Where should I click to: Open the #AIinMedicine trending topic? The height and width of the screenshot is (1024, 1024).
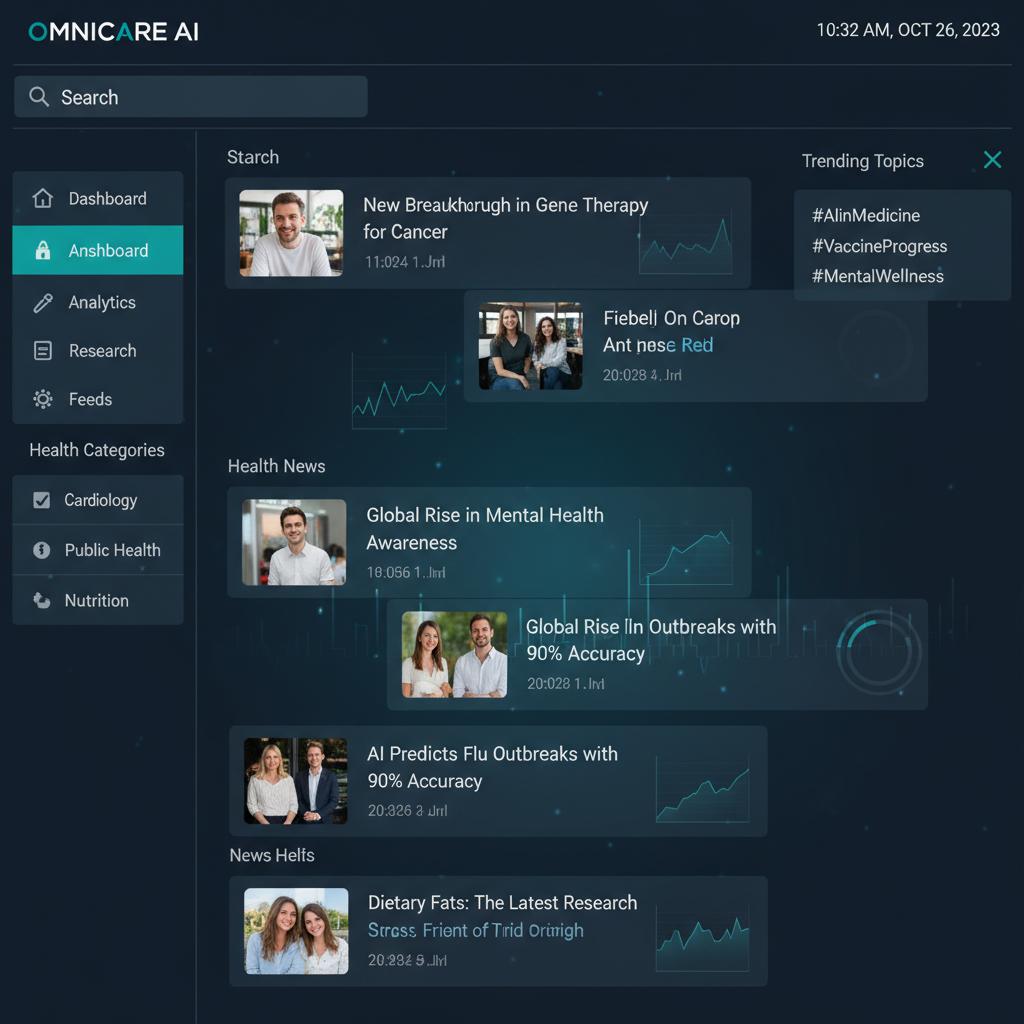point(865,215)
